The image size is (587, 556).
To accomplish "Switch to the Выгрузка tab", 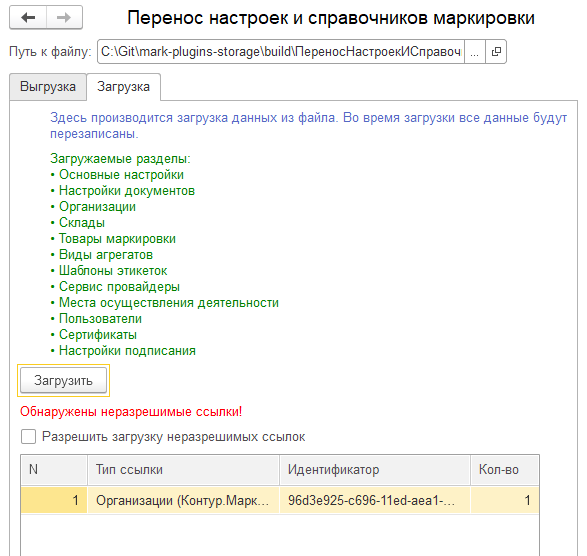I will point(48,87).
